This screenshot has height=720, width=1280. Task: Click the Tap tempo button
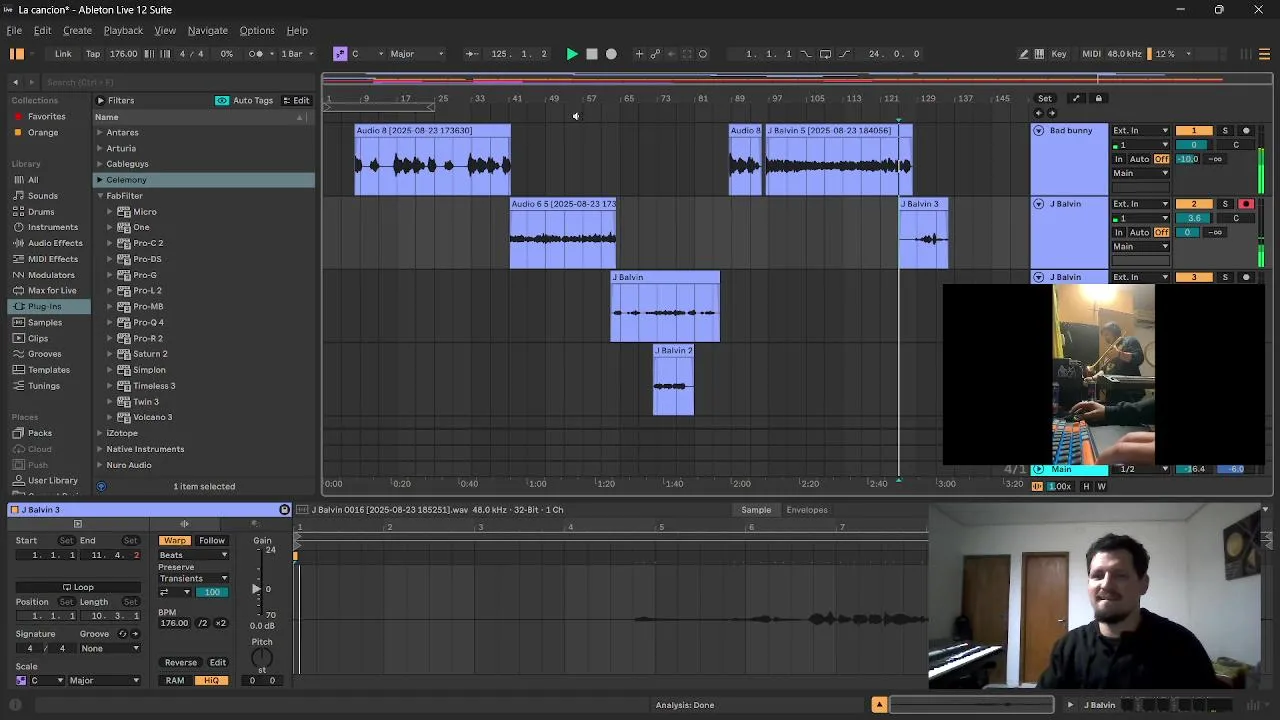(x=93, y=54)
